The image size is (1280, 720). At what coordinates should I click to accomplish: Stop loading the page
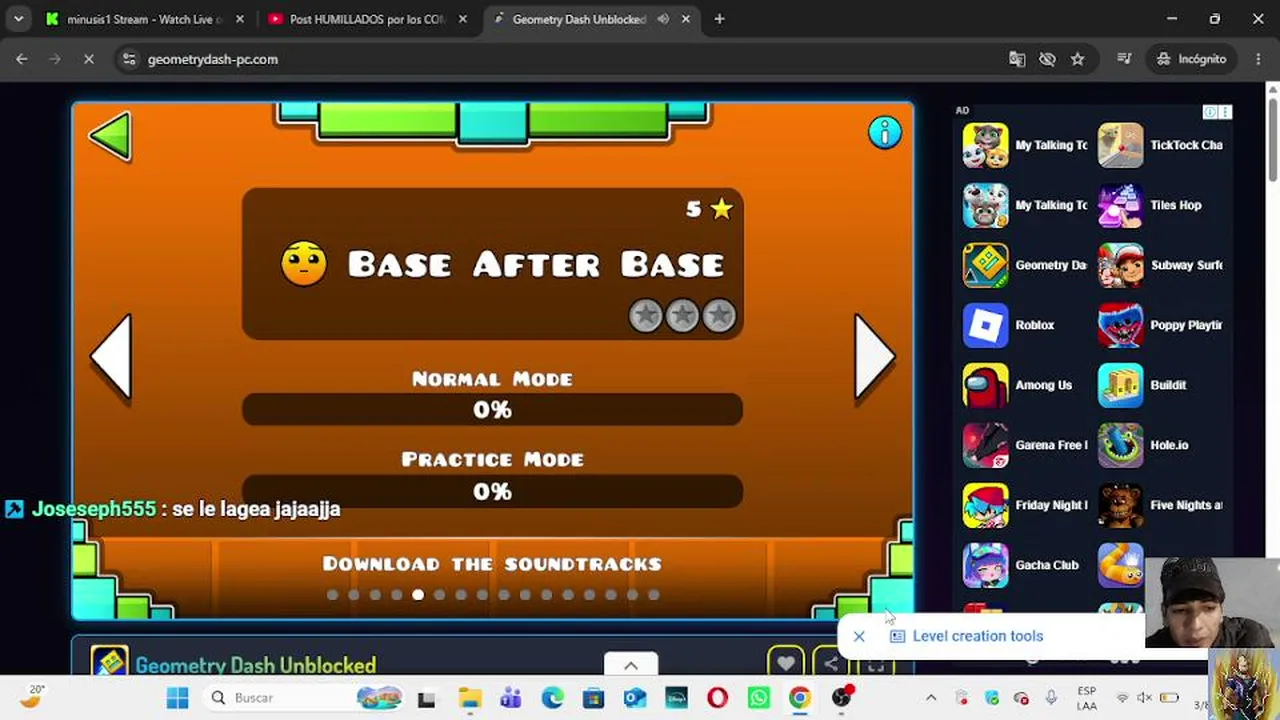tap(88, 59)
